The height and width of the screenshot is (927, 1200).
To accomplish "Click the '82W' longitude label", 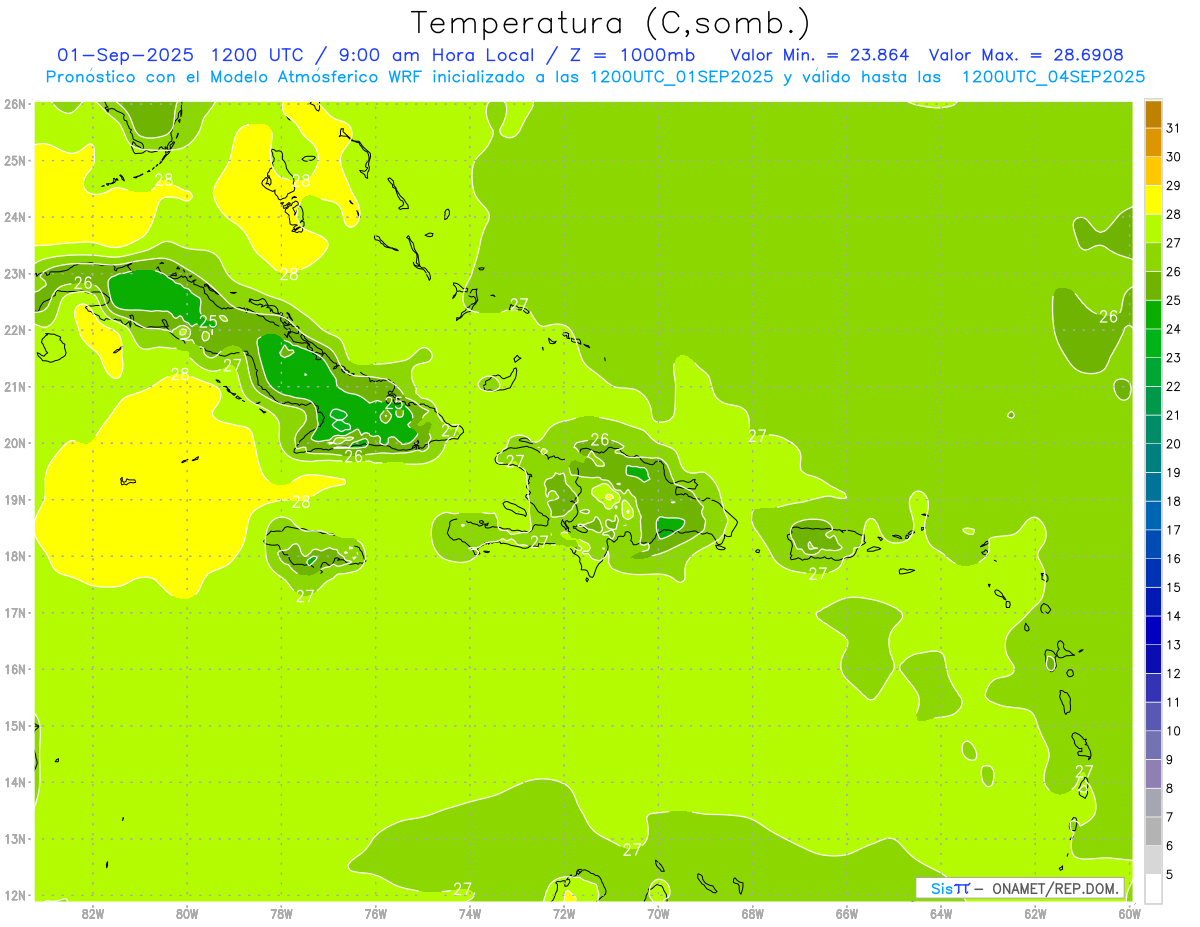I will click(93, 912).
